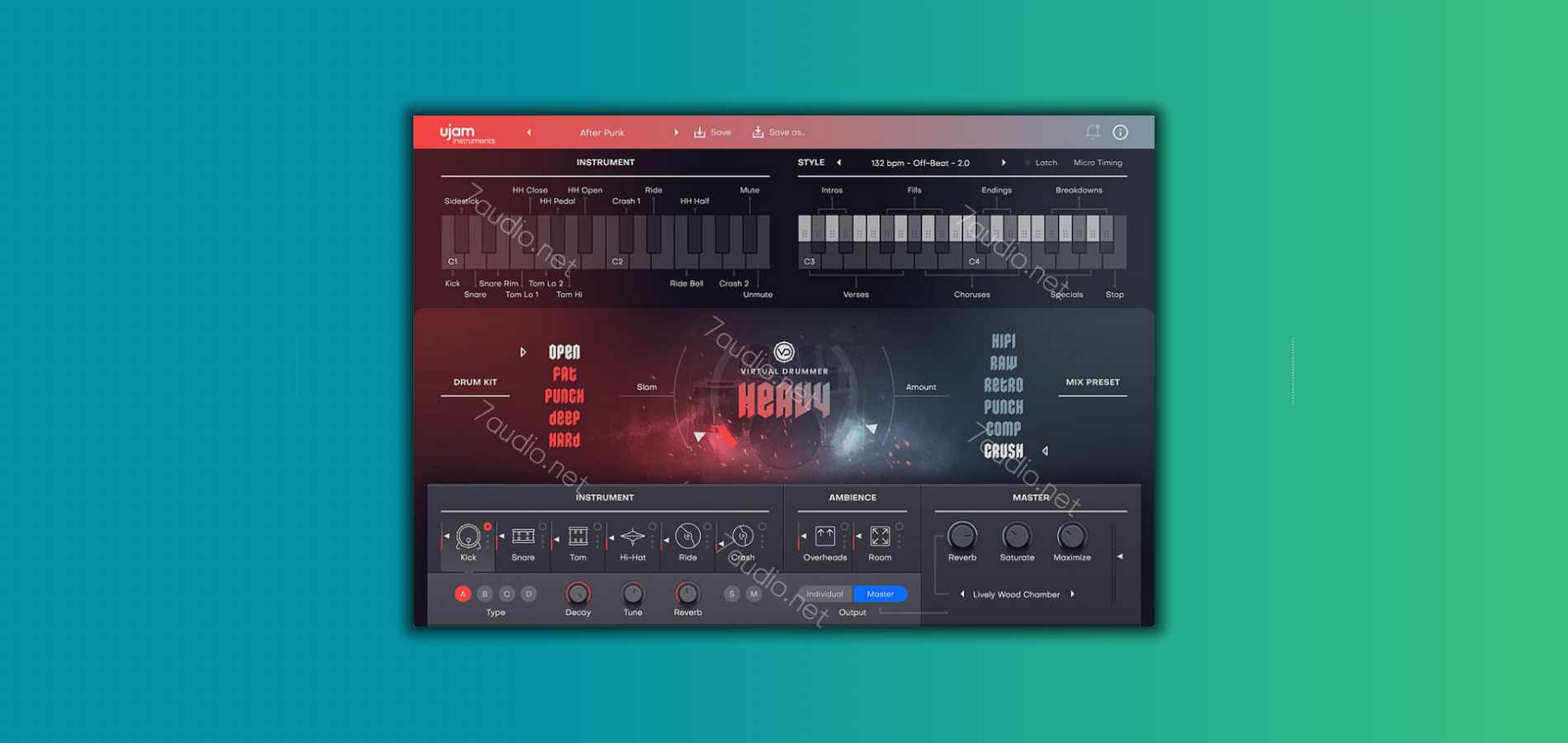This screenshot has height=743, width=1568.
Task: Select kick Type C
Action: coord(507,594)
